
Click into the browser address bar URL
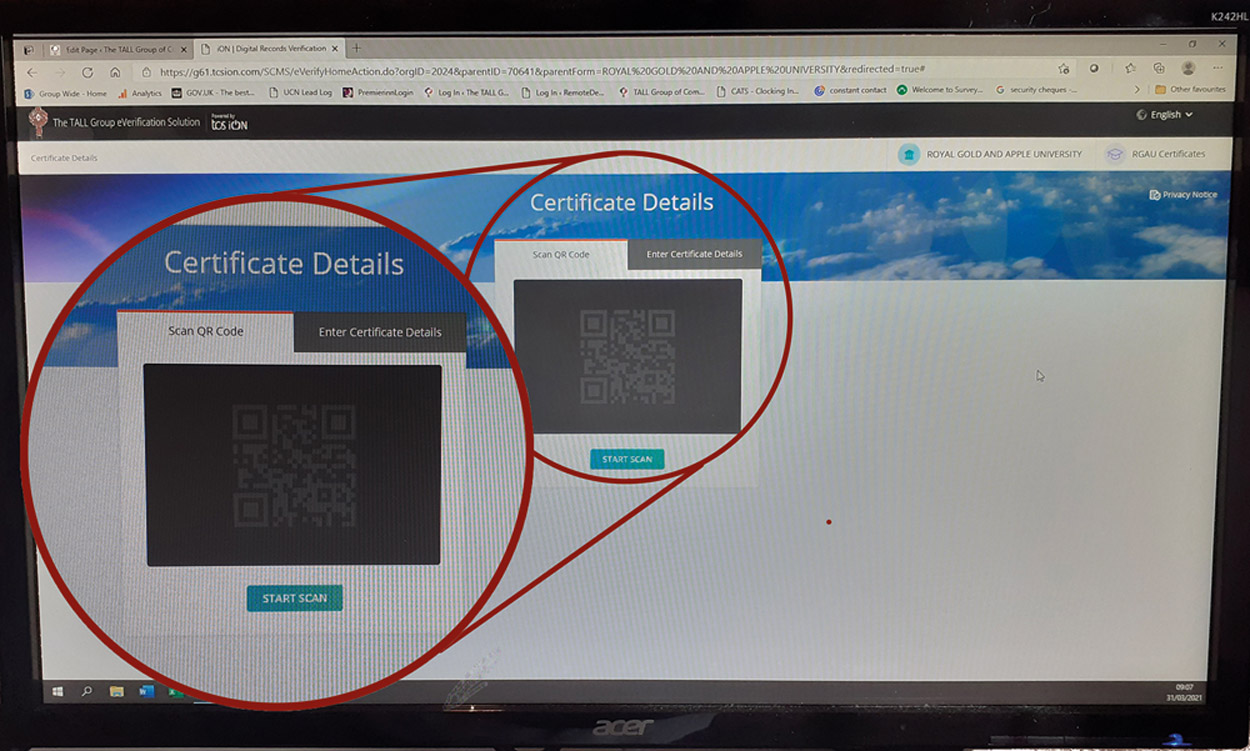pyautogui.click(x=541, y=70)
